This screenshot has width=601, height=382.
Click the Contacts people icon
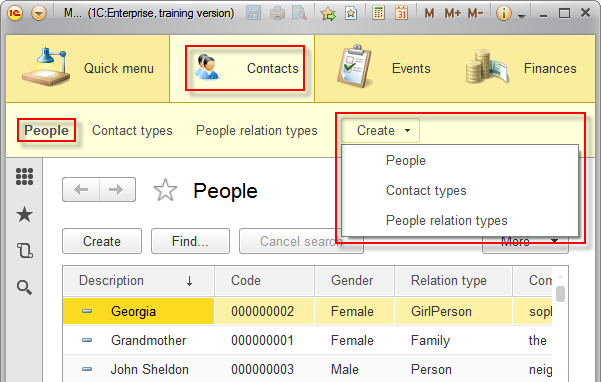click(x=207, y=67)
